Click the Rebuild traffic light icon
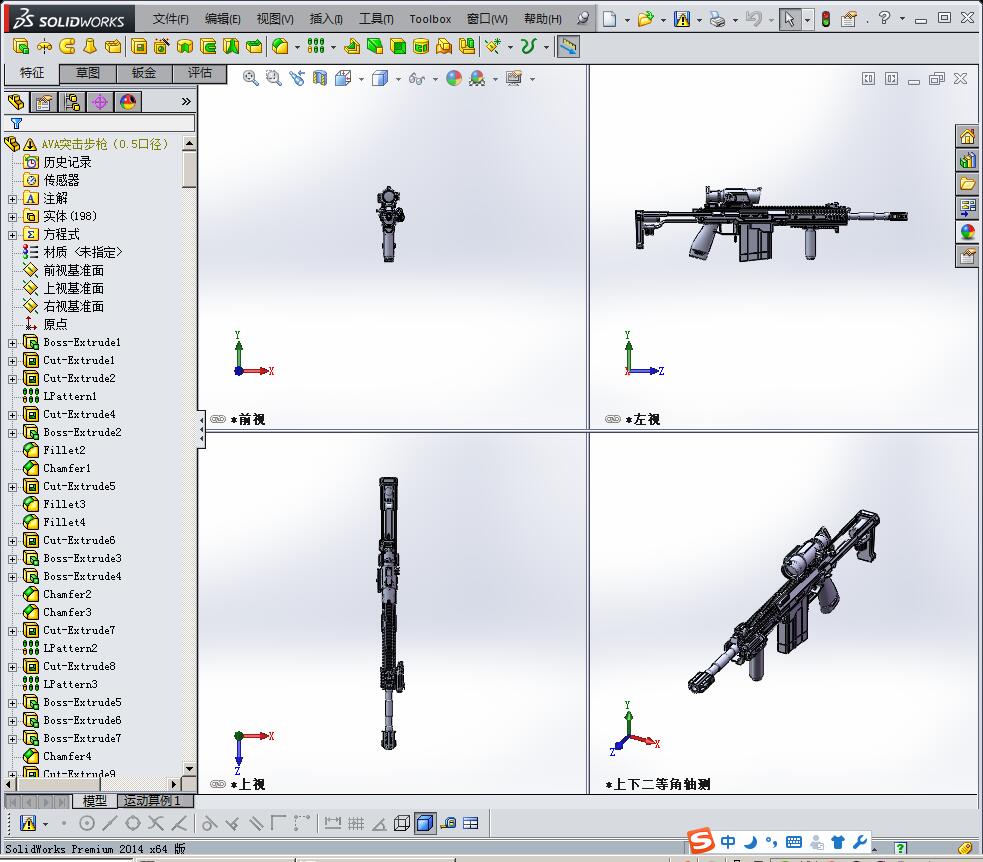This screenshot has height=862, width=983. point(826,19)
